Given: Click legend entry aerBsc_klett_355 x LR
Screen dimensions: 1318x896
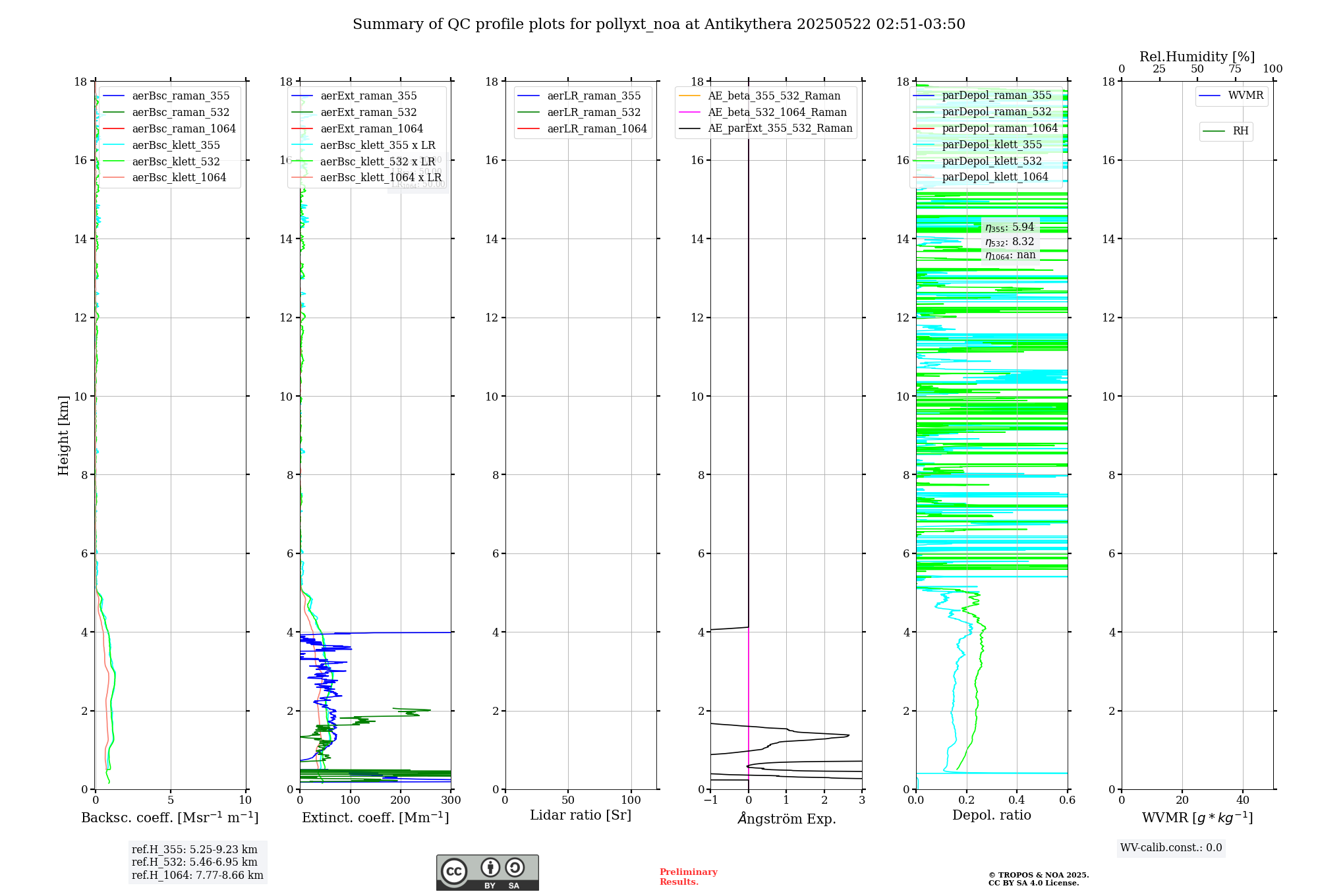Looking at the screenshot, I should pyautogui.click(x=364, y=145).
